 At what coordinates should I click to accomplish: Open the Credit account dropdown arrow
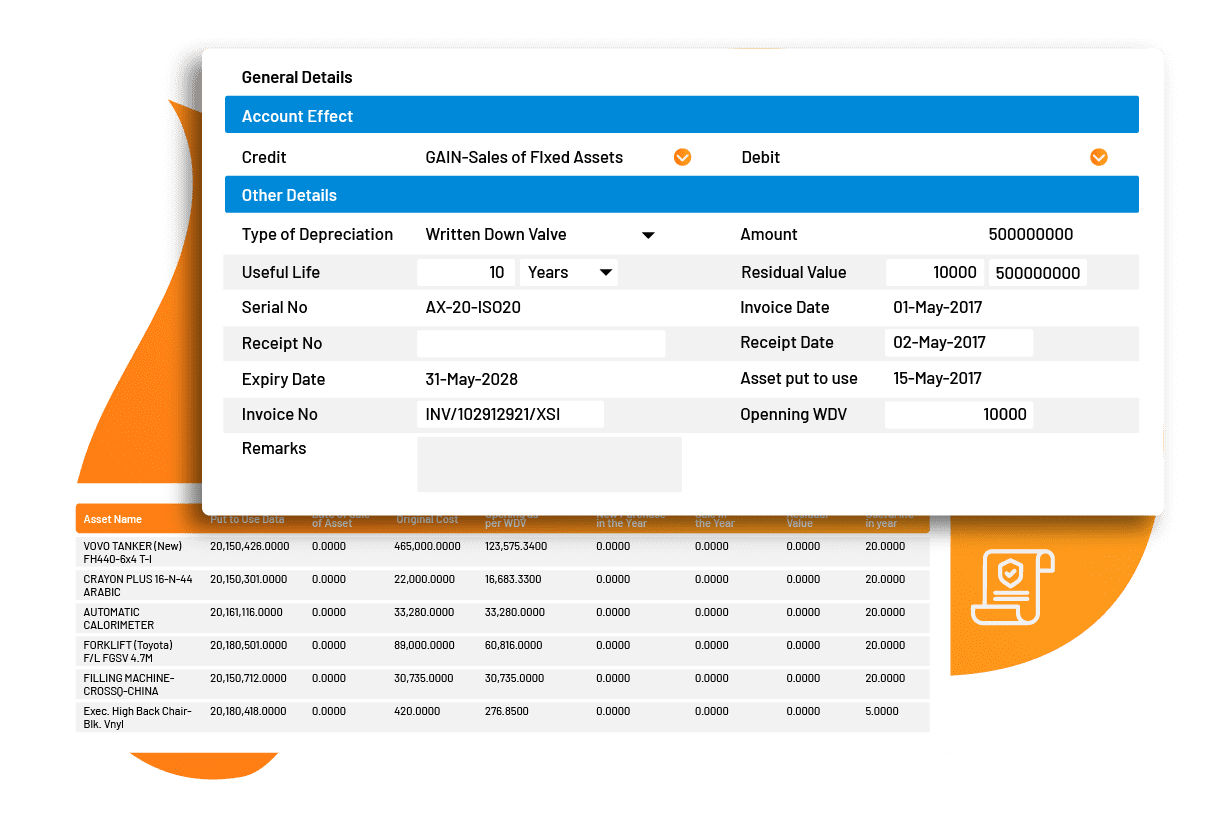coord(682,157)
